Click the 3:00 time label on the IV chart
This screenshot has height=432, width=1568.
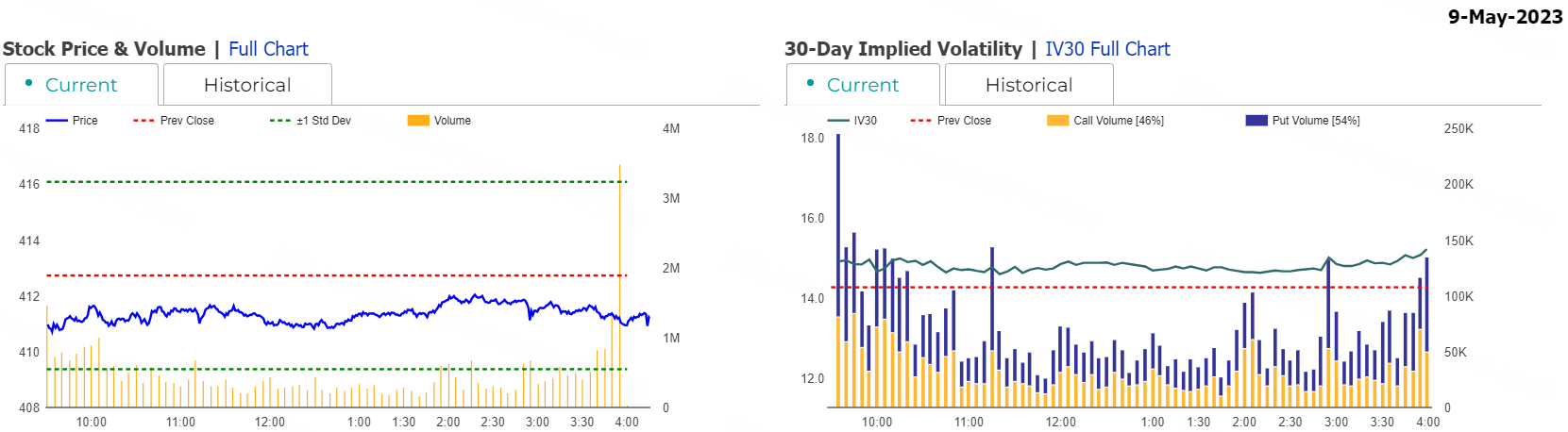pyautogui.click(x=1336, y=422)
